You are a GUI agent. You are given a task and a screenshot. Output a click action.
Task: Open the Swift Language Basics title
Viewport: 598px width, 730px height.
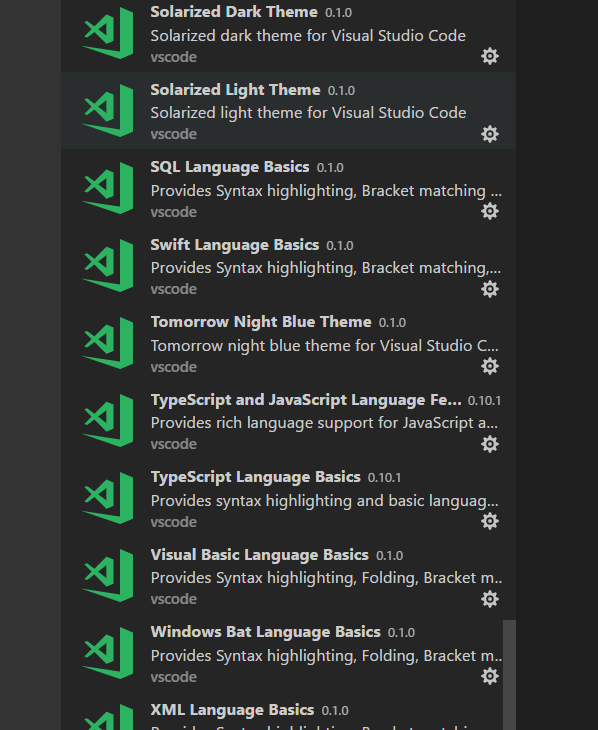coord(235,245)
